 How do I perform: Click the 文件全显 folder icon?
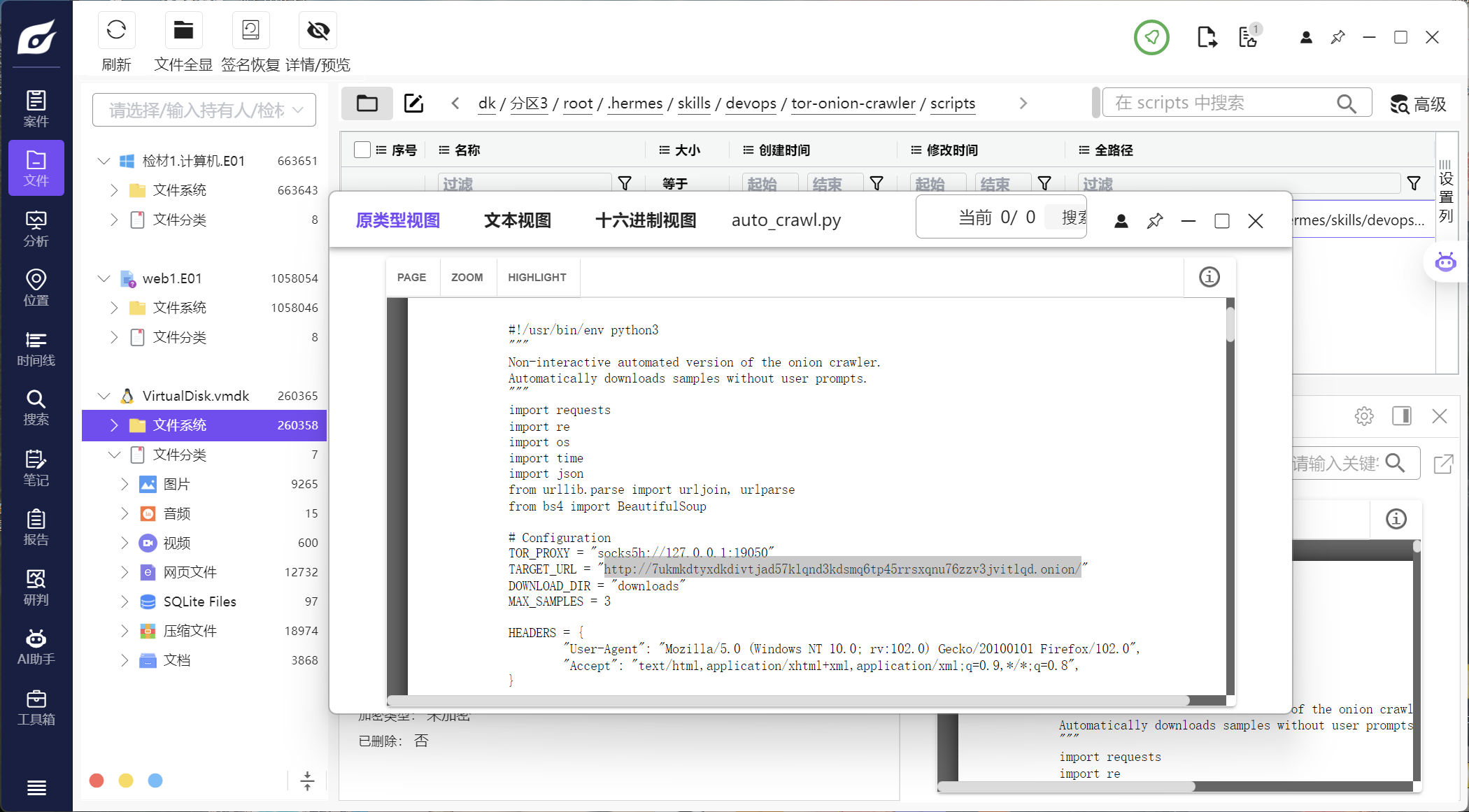pyautogui.click(x=183, y=30)
